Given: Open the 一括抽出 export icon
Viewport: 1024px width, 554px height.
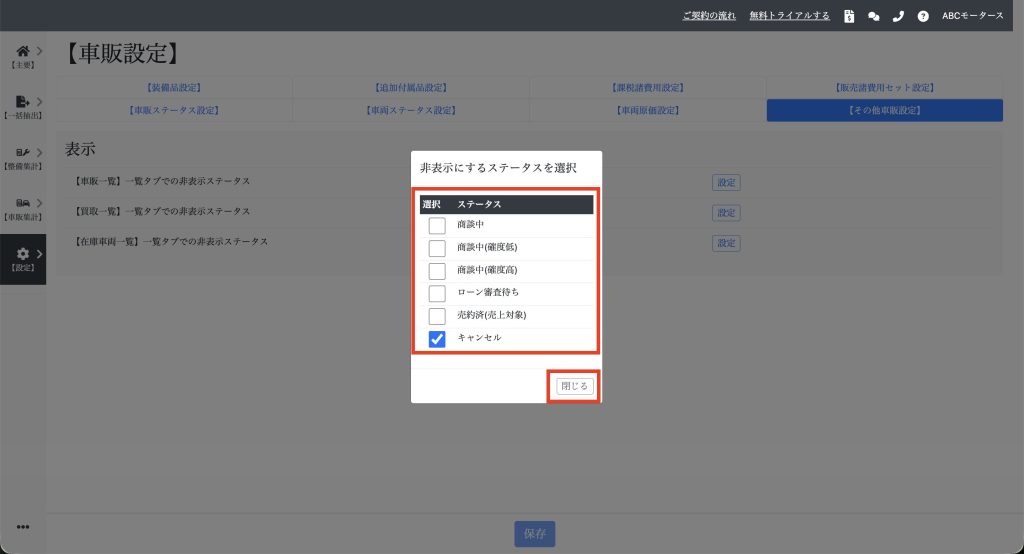Looking at the screenshot, I should pyautogui.click(x=23, y=102).
